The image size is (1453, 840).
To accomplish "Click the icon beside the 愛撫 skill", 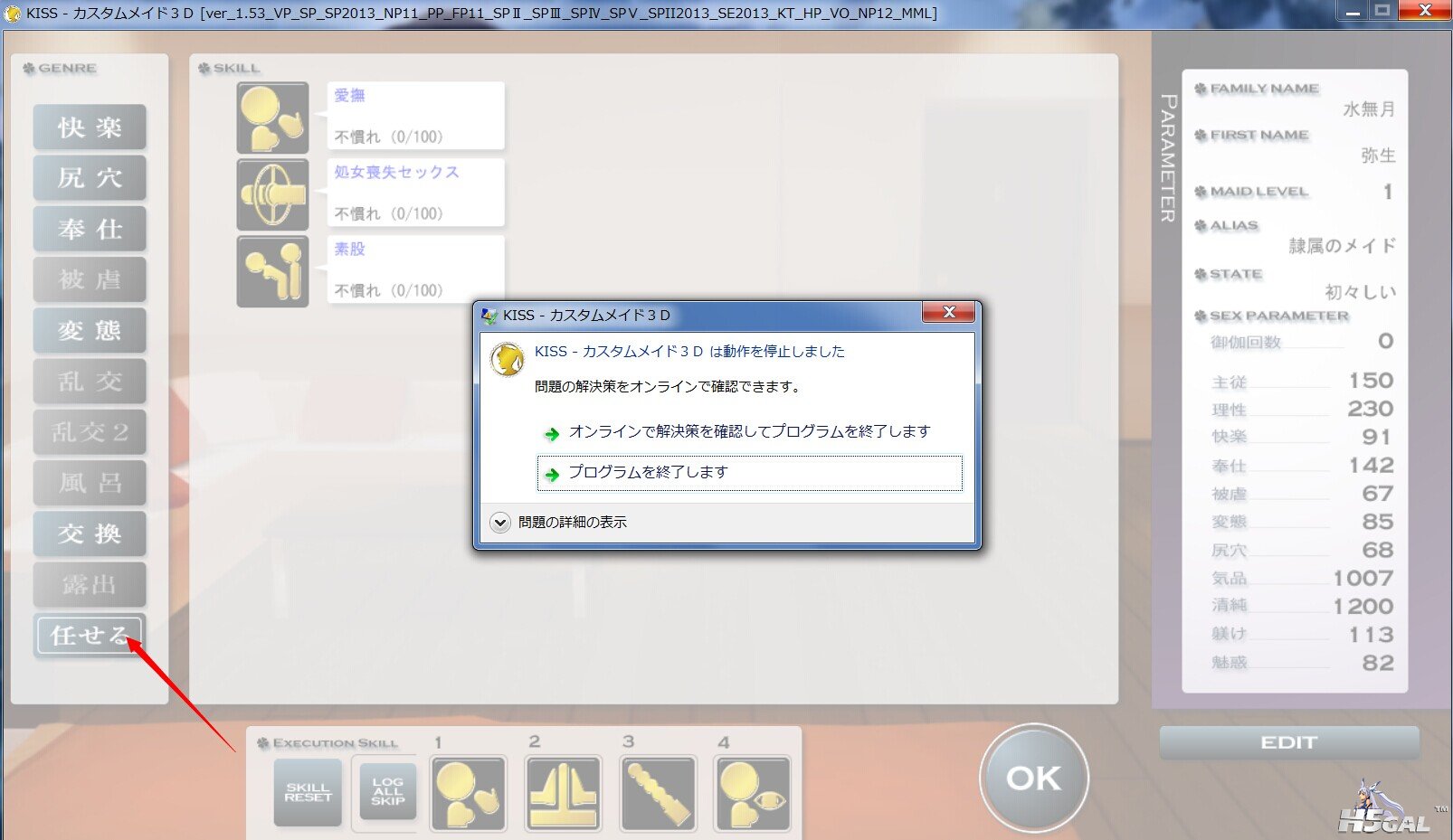I will tap(272, 118).
